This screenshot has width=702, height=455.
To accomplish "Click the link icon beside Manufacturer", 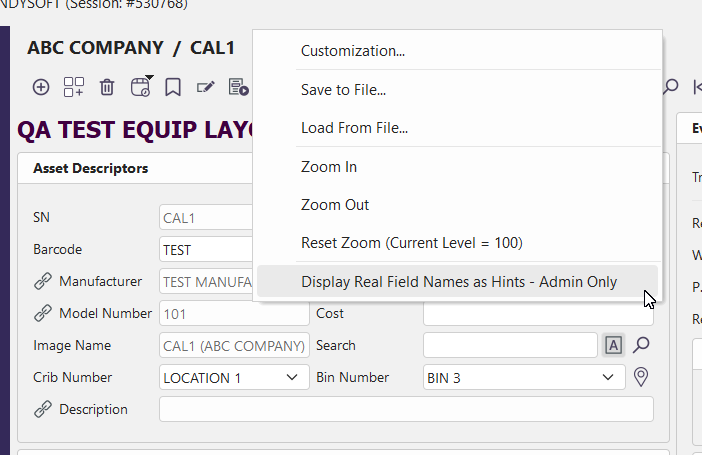I will tap(42, 281).
